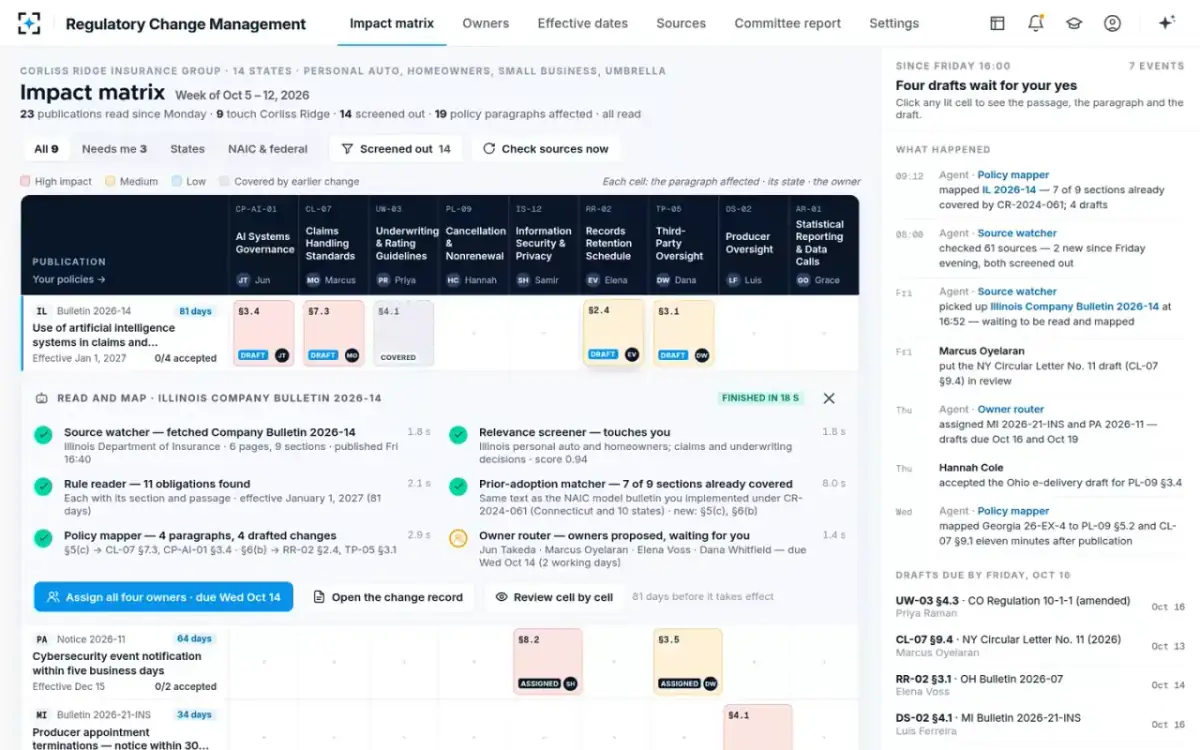Click the JT avatar for owner Jun
This screenshot has height=750, width=1200.
tap(243, 280)
